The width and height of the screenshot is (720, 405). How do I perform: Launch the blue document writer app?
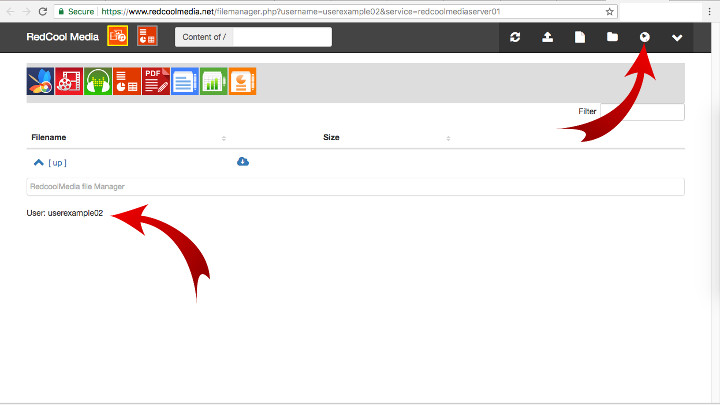[x=185, y=82]
